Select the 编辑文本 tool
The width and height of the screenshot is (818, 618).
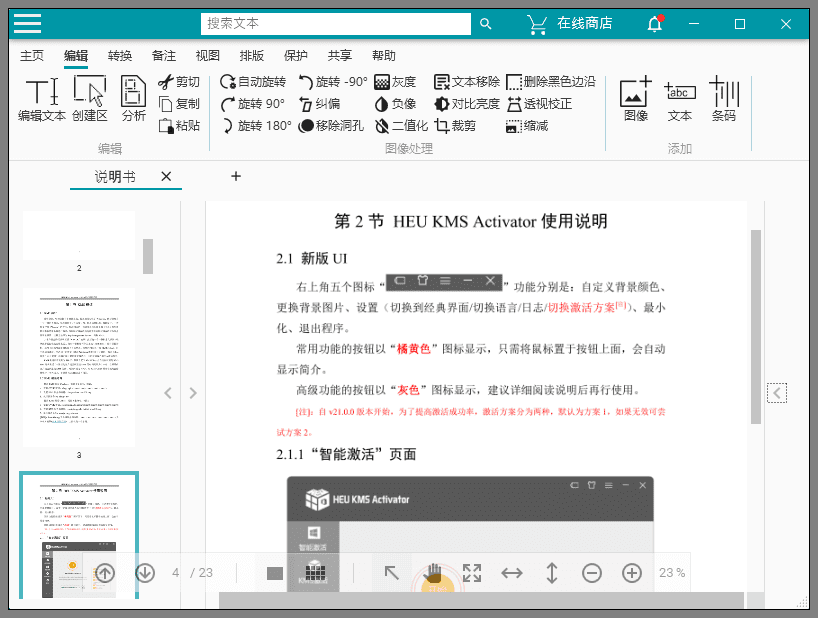coord(42,99)
